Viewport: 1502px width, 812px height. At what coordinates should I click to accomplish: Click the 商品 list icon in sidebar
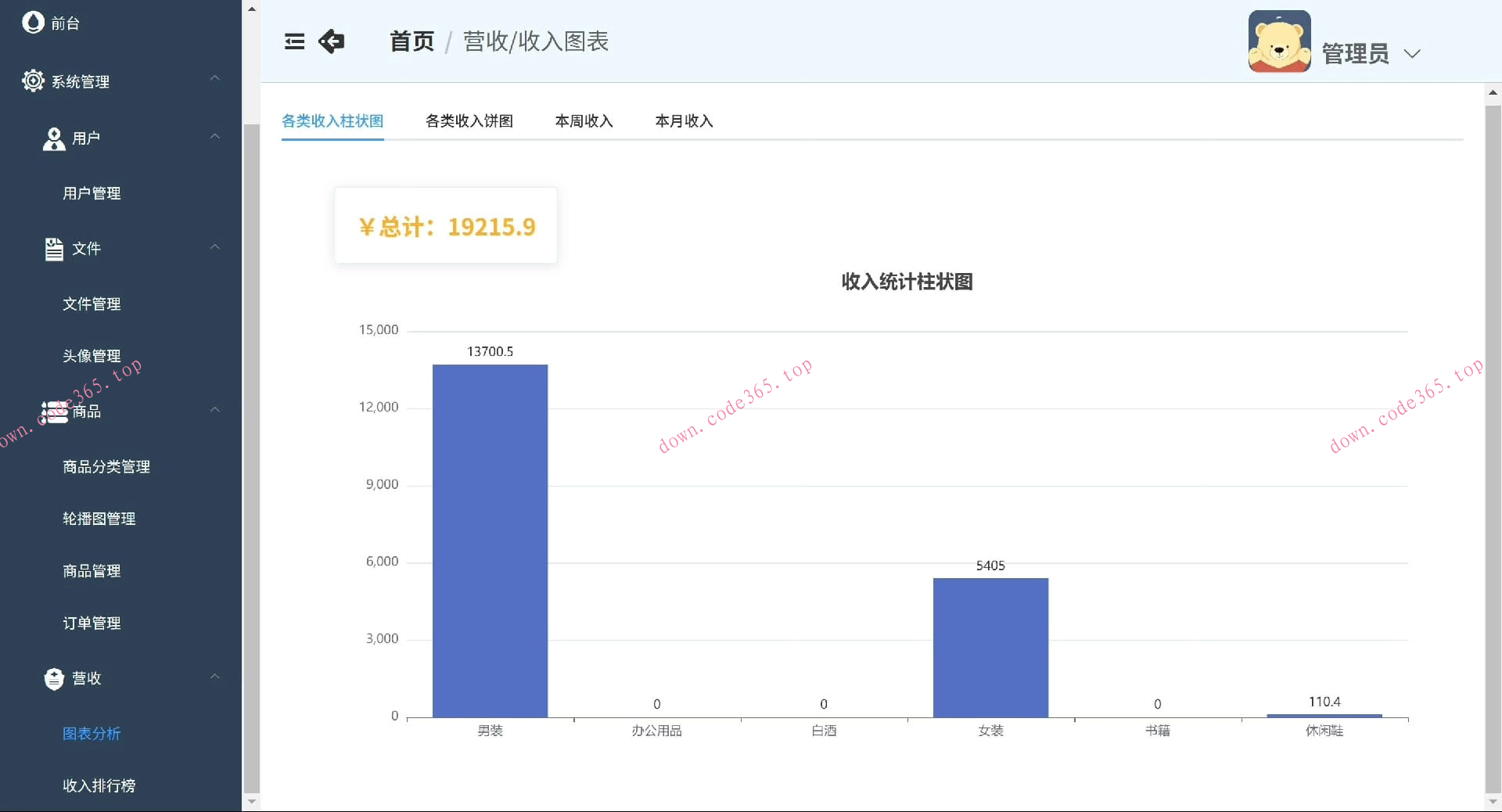pos(53,412)
